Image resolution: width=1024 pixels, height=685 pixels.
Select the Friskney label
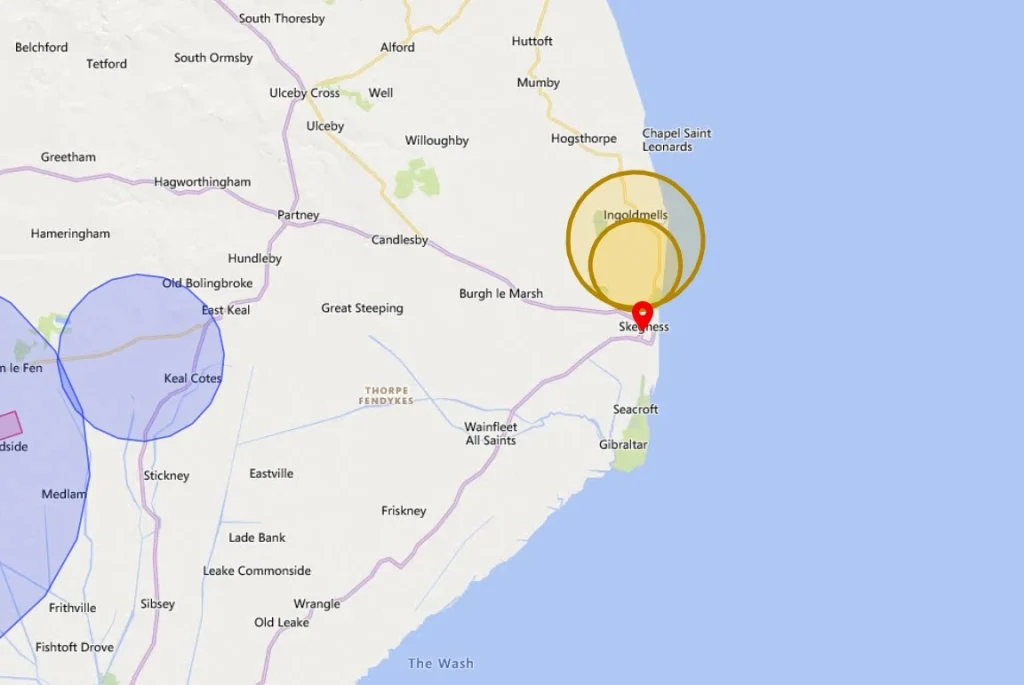[404, 511]
